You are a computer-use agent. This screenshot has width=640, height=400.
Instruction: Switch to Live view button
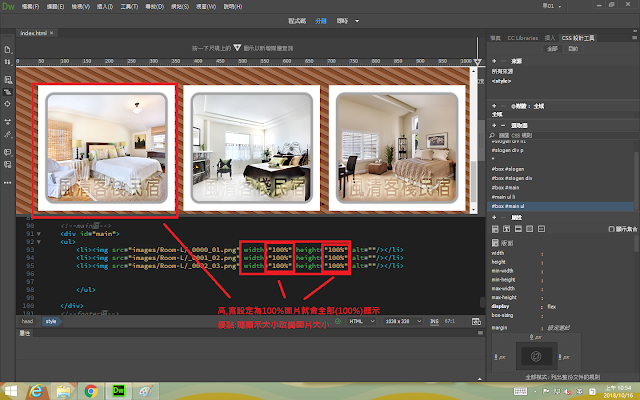[x=342, y=21]
